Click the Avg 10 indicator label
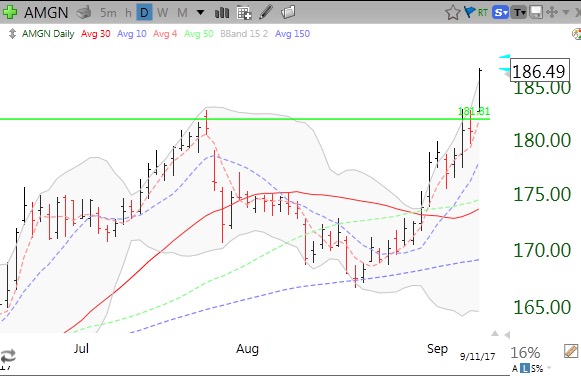 point(132,34)
